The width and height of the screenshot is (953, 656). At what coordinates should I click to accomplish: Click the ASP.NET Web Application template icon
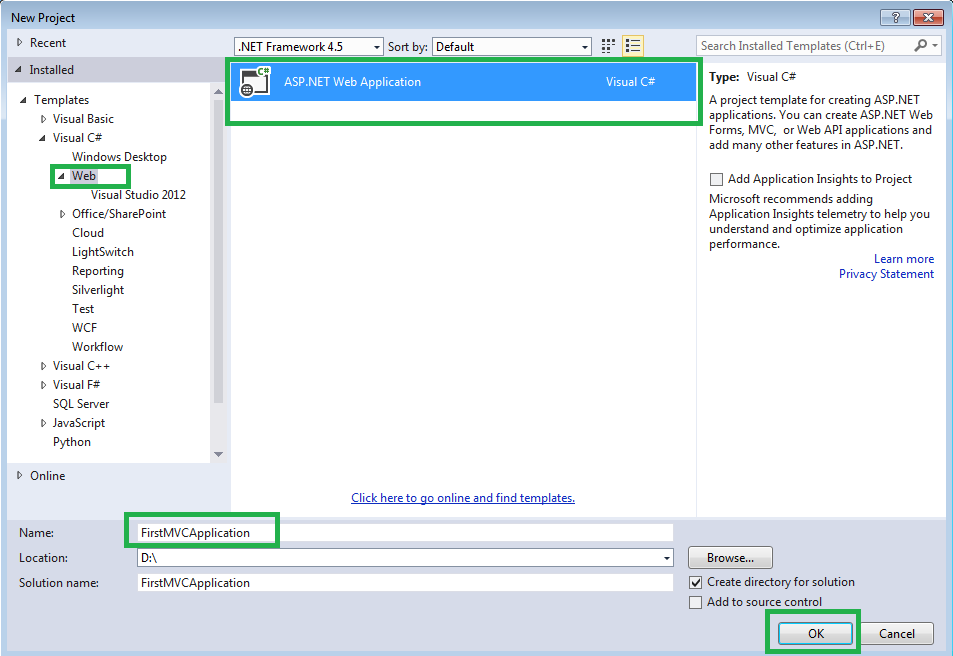(255, 82)
